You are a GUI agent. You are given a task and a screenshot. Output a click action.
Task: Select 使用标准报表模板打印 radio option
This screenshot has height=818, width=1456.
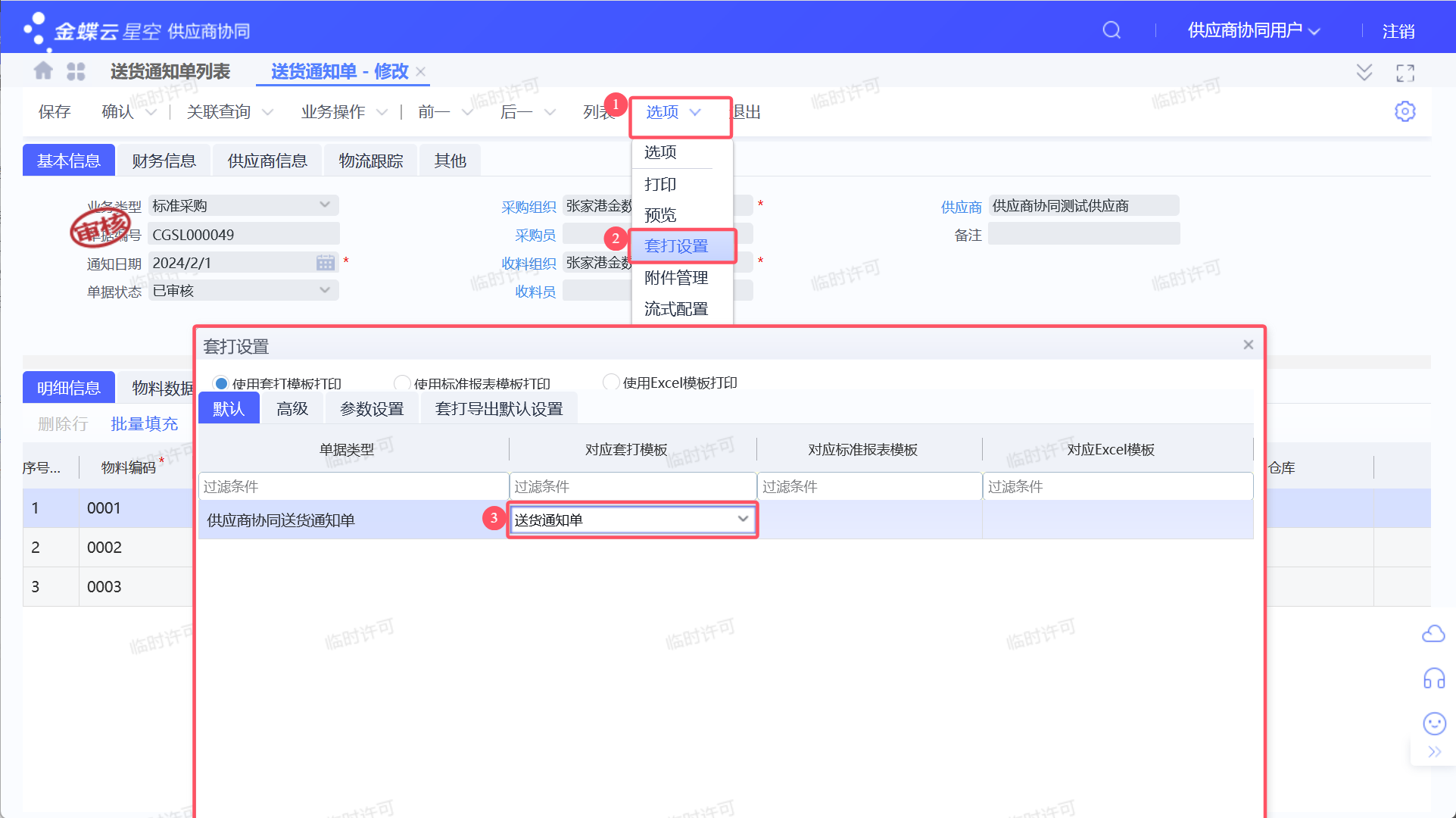[402, 383]
